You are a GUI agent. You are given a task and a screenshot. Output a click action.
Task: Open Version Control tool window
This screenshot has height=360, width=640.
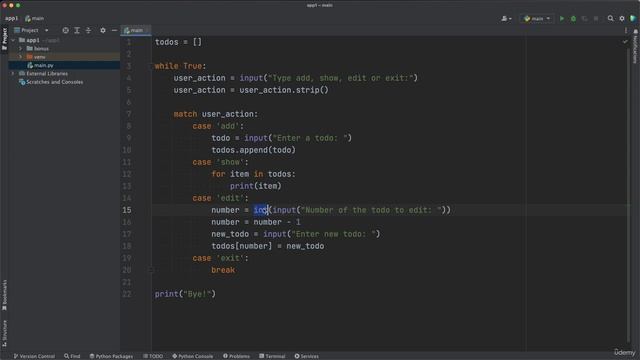click(x=34, y=356)
